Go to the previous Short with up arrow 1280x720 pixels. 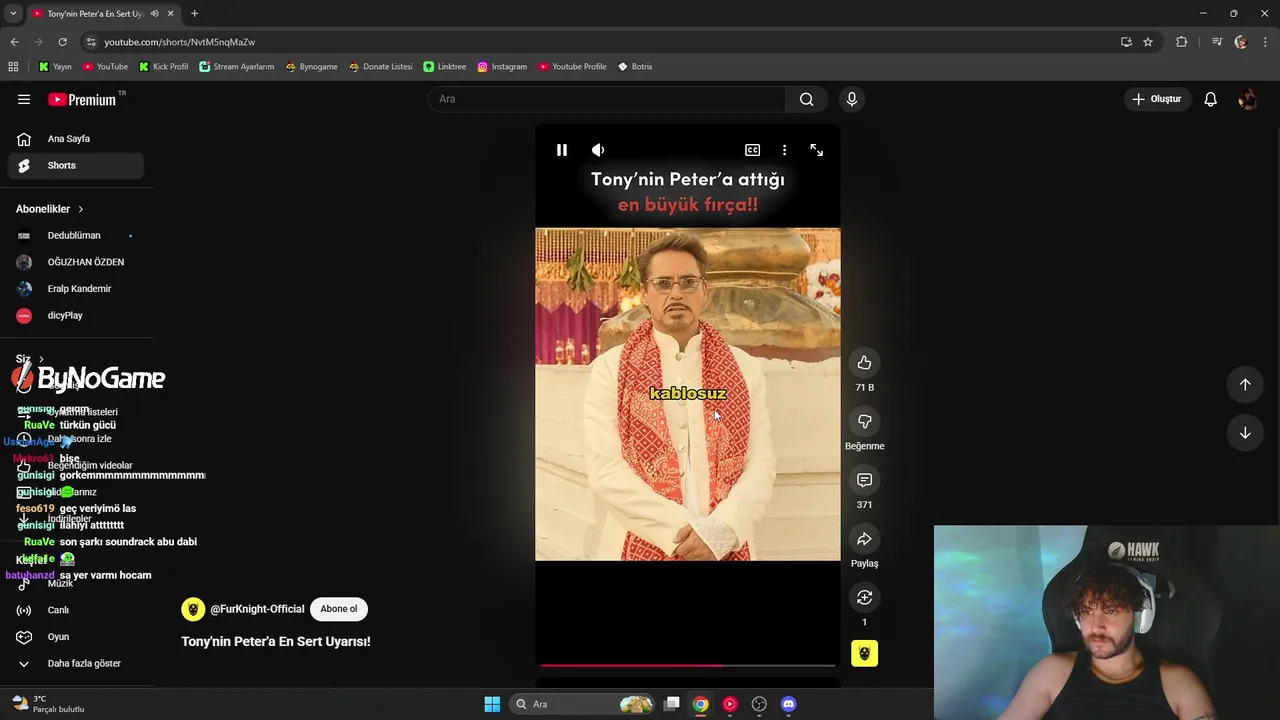[x=1245, y=384]
